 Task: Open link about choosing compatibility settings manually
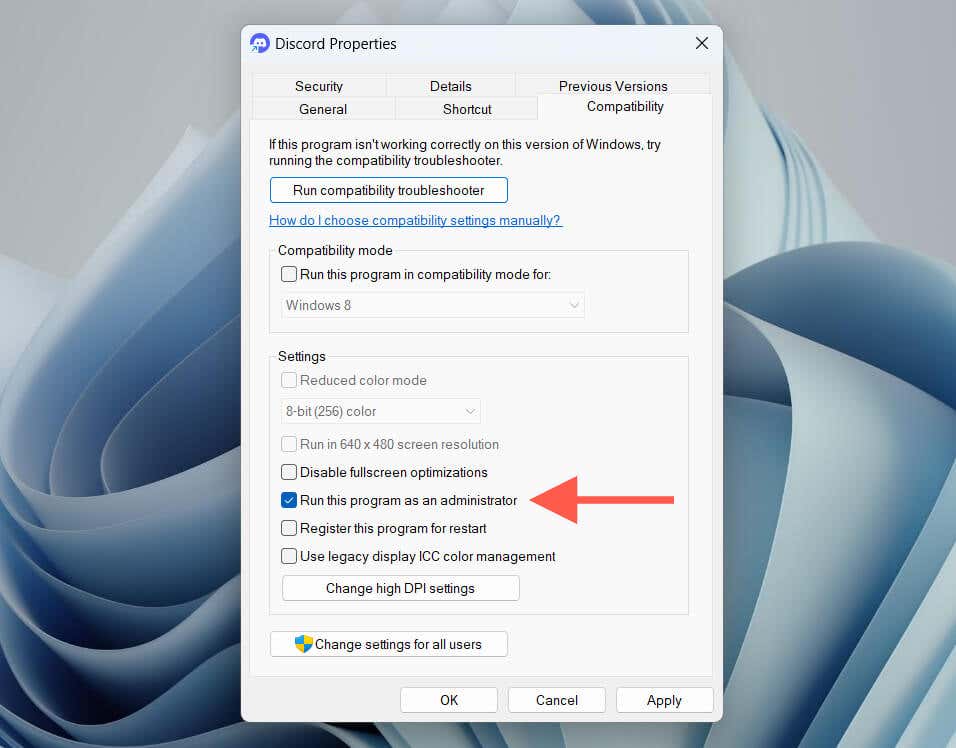(x=415, y=220)
